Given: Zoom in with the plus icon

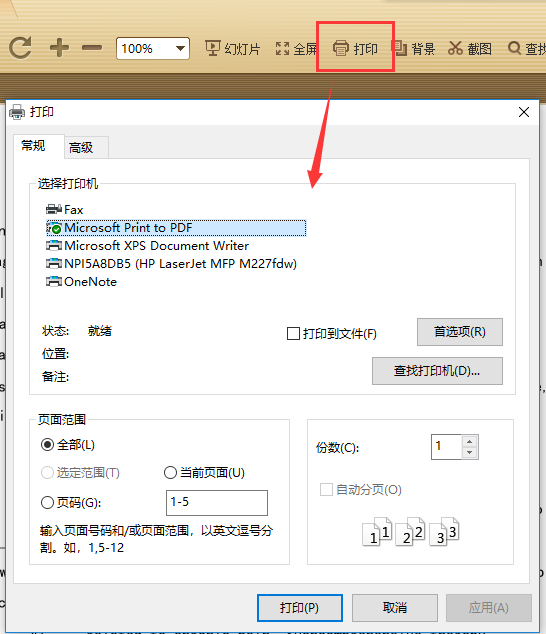Looking at the screenshot, I should (59, 48).
